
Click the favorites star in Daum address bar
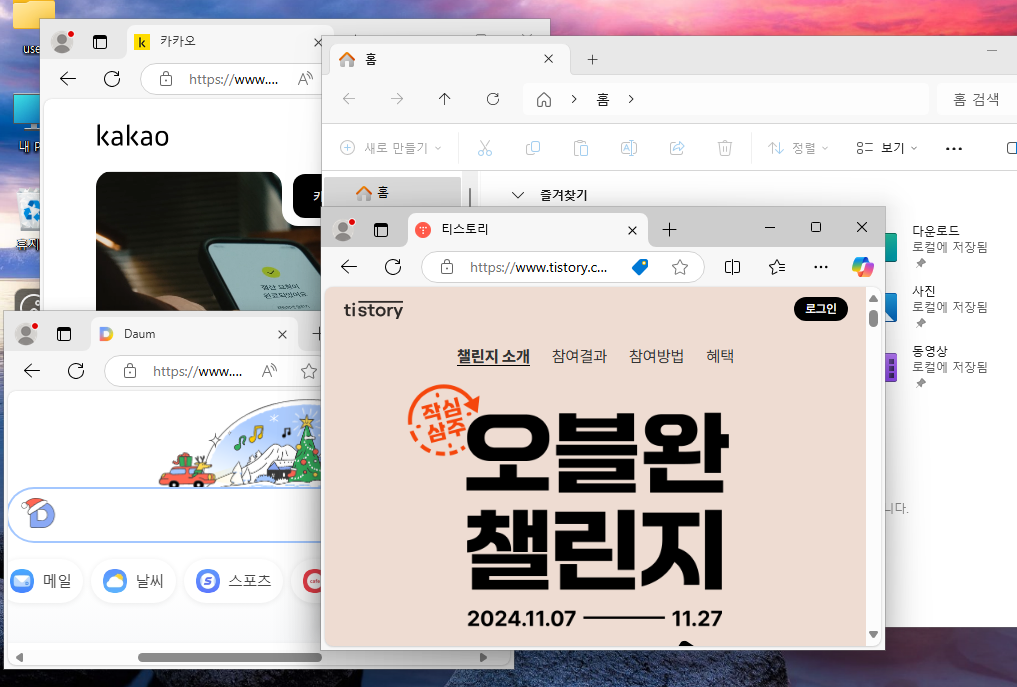coord(309,371)
